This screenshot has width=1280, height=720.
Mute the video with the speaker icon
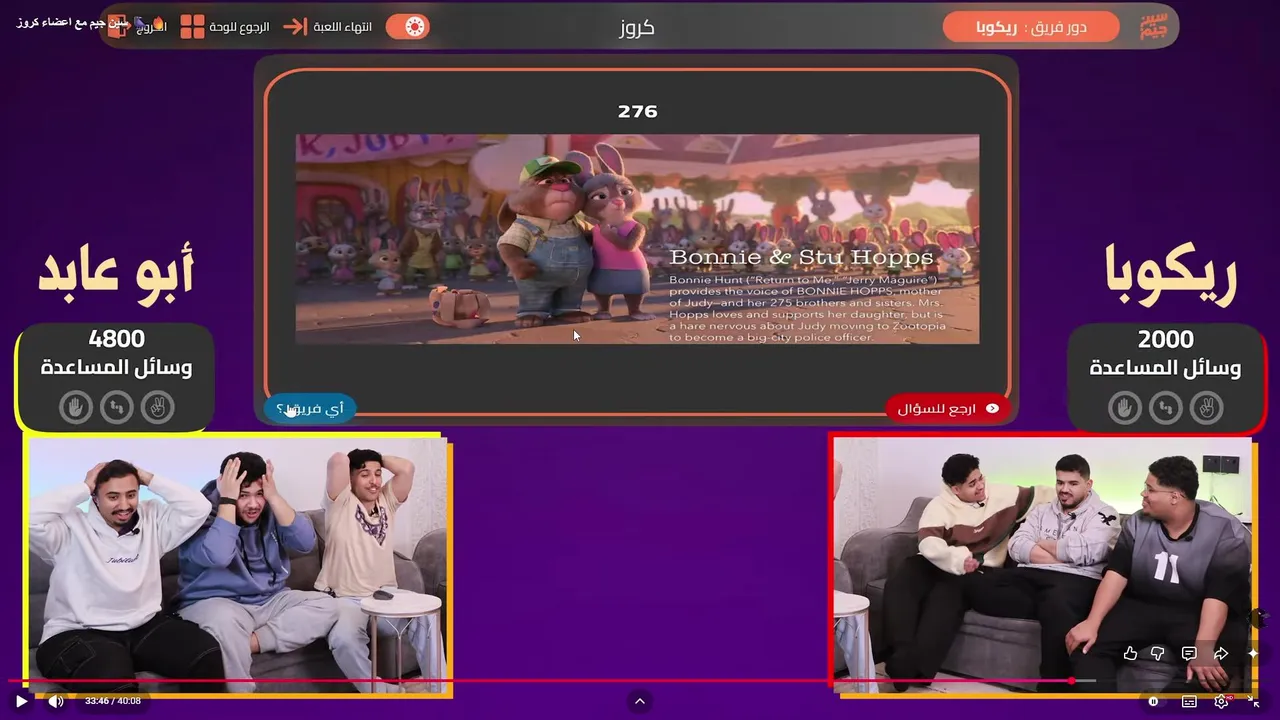pyautogui.click(x=56, y=701)
